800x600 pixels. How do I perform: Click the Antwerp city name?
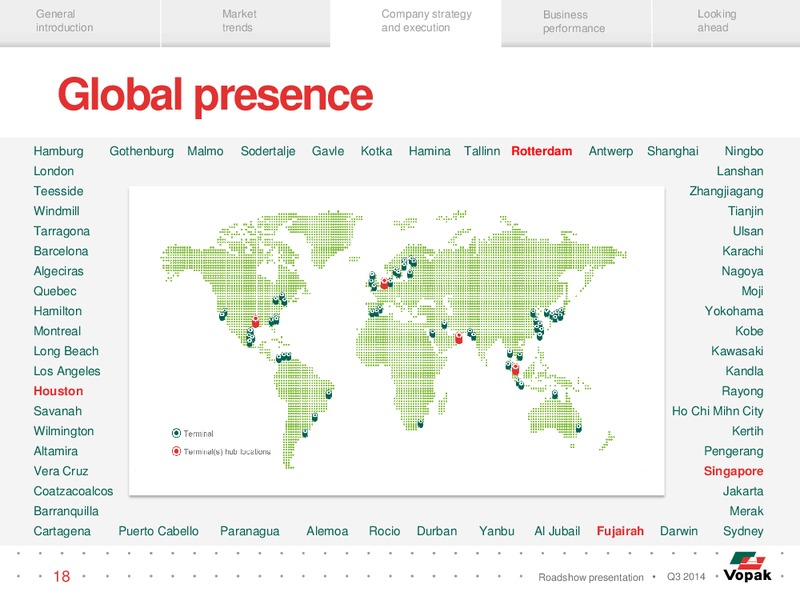click(x=611, y=151)
